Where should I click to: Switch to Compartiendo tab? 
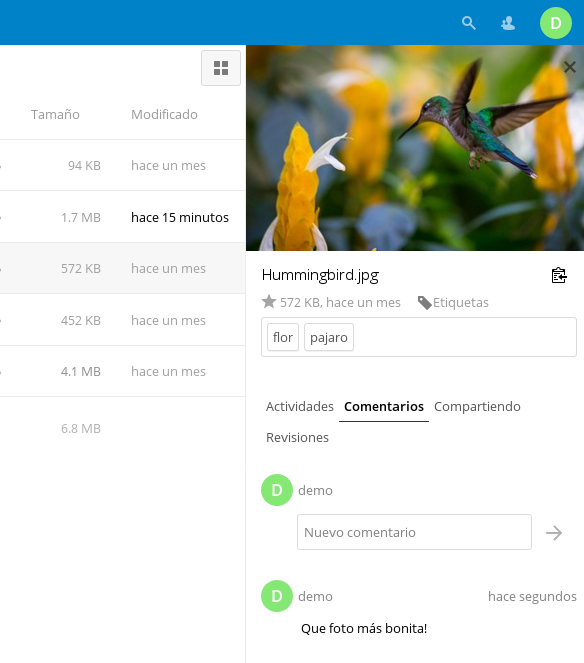pos(477,406)
